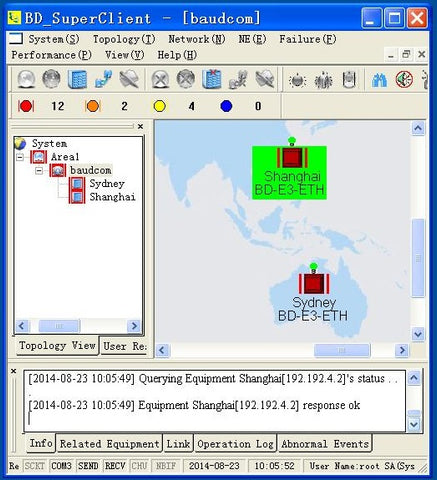Select Shanghai in the topology tree
The width and height of the screenshot is (437, 480).
click(112, 197)
